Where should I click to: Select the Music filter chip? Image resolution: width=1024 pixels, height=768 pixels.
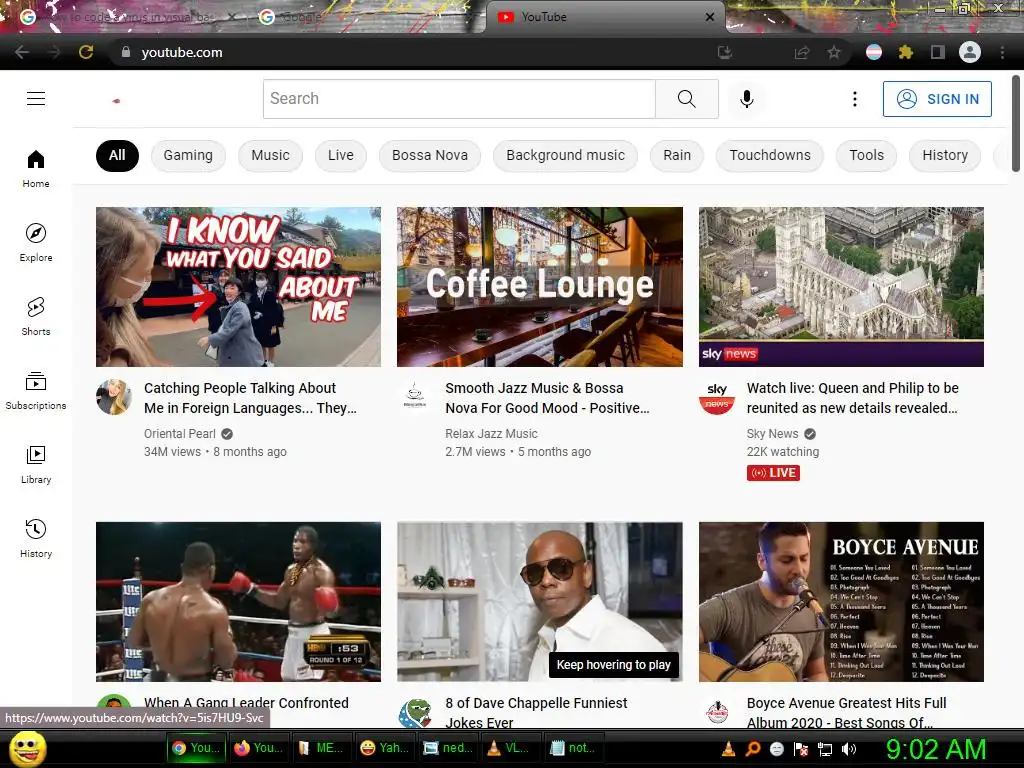[x=270, y=155]
